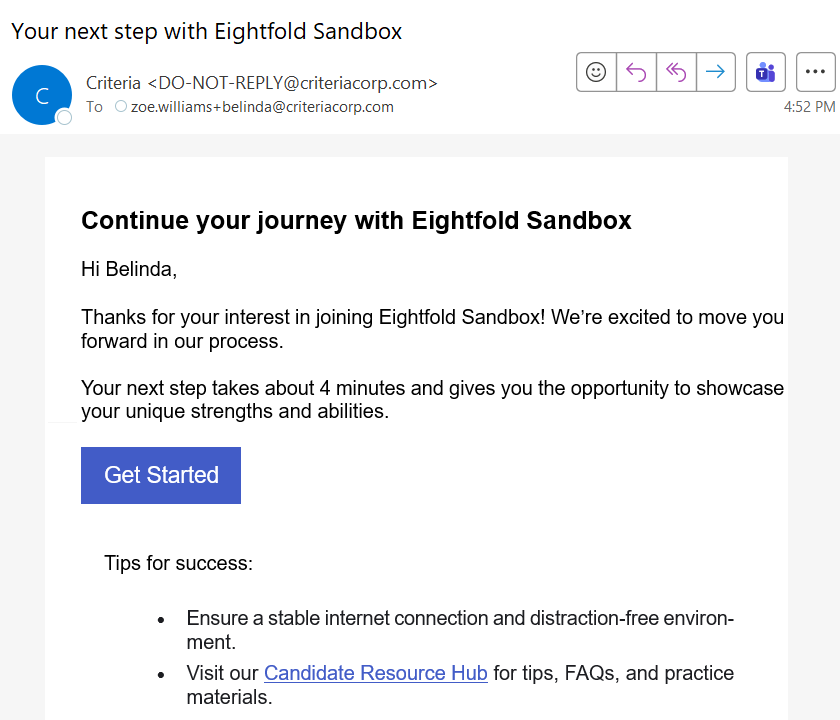The width and height of the screenshot is (840, 720).
Task: Click the presence status circle on the avatar
Action: coord(65,118)
